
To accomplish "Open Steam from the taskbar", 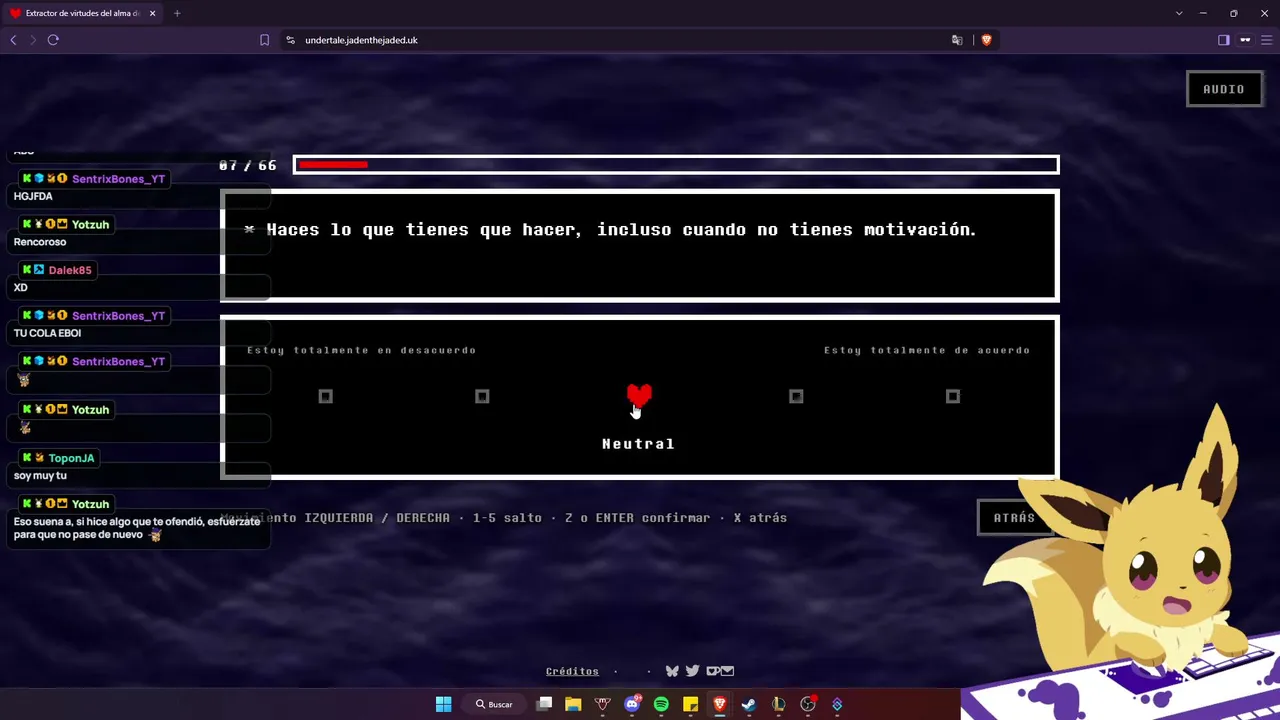I will click(x=749, y=704).
